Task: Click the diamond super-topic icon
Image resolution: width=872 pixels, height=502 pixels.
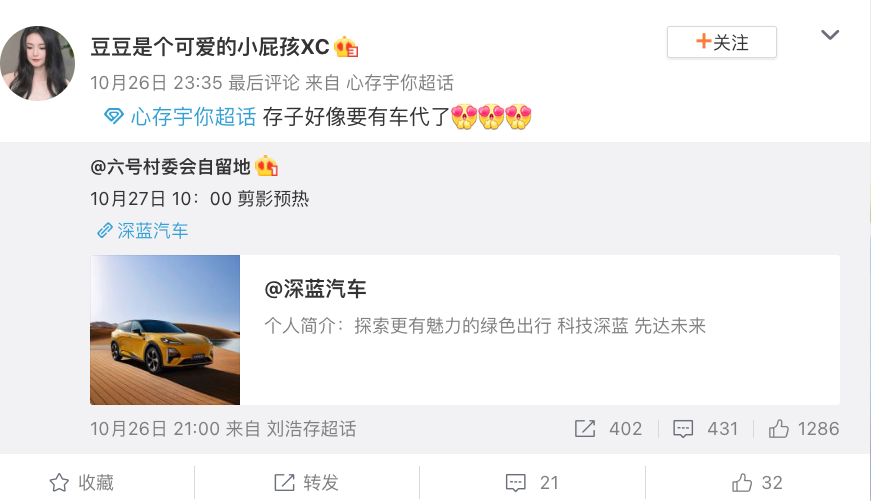Action: click(113, 117)
